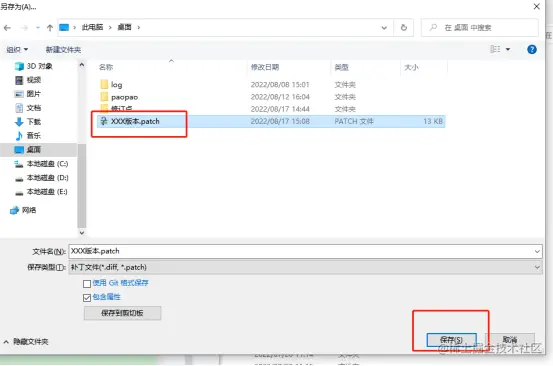Select the log folder

pyautogui.click(x=111, y=85)
